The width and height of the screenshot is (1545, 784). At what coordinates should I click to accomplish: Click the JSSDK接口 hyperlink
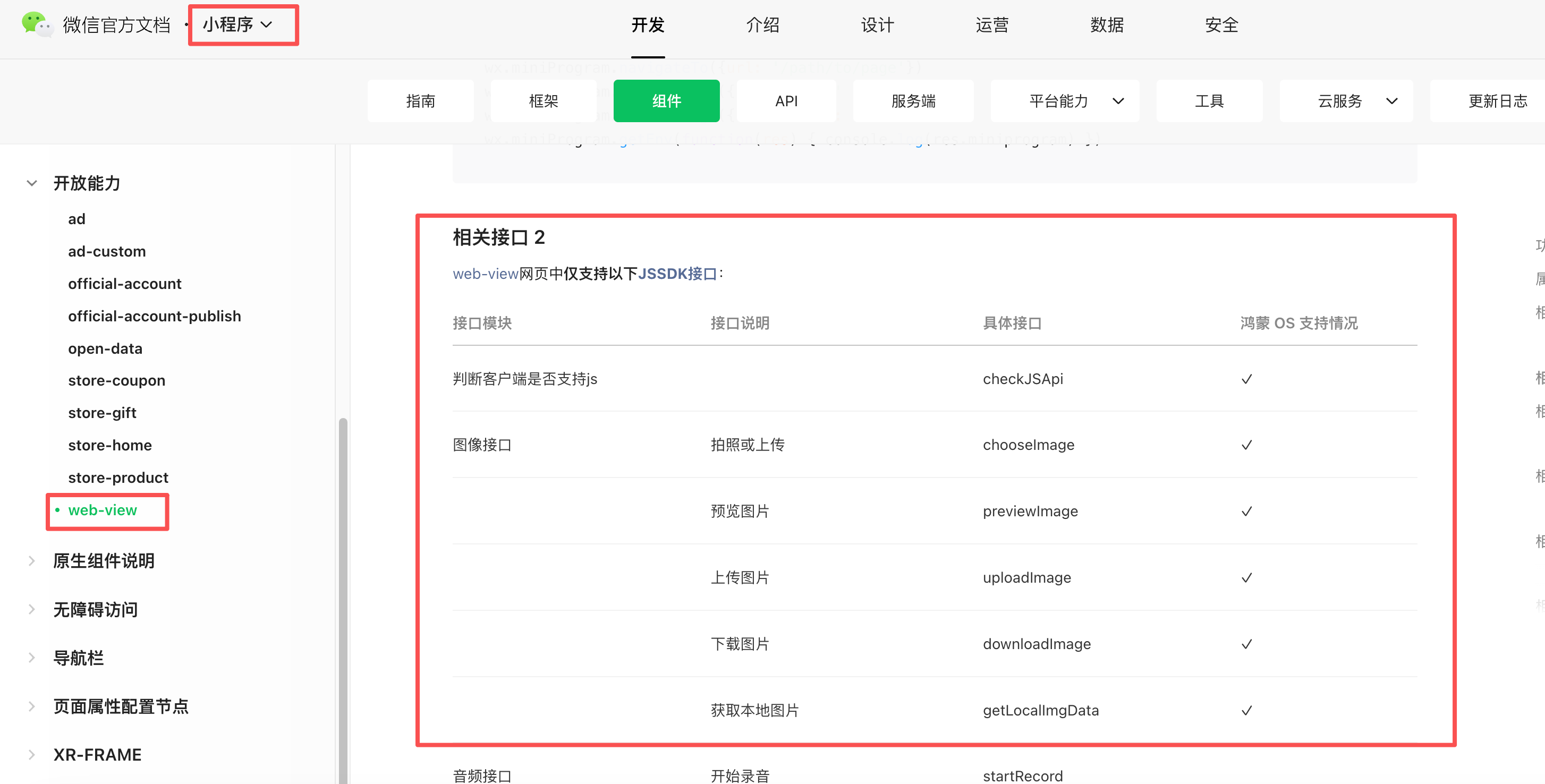(677, 274)
